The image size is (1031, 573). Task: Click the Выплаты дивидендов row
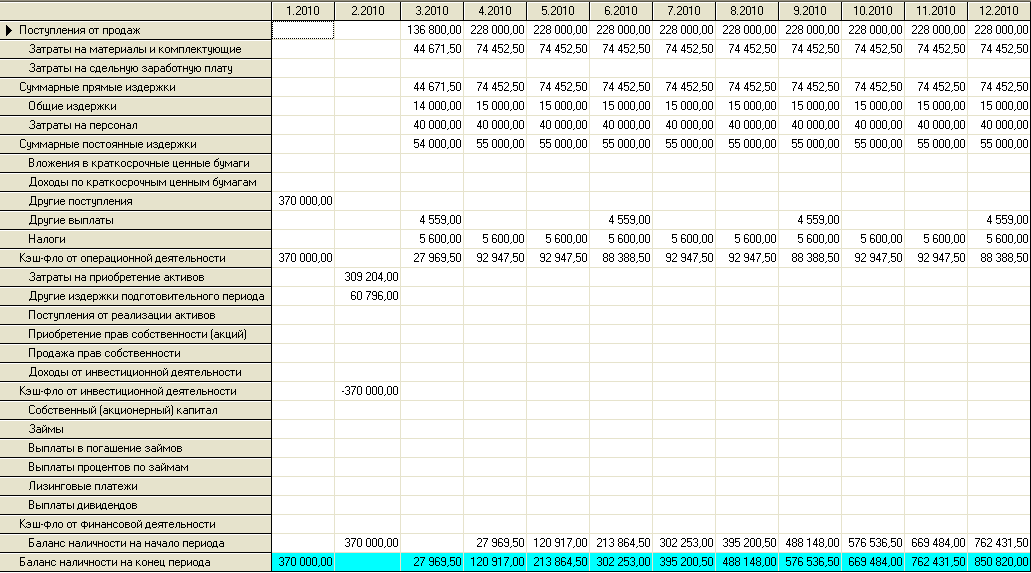135,507
